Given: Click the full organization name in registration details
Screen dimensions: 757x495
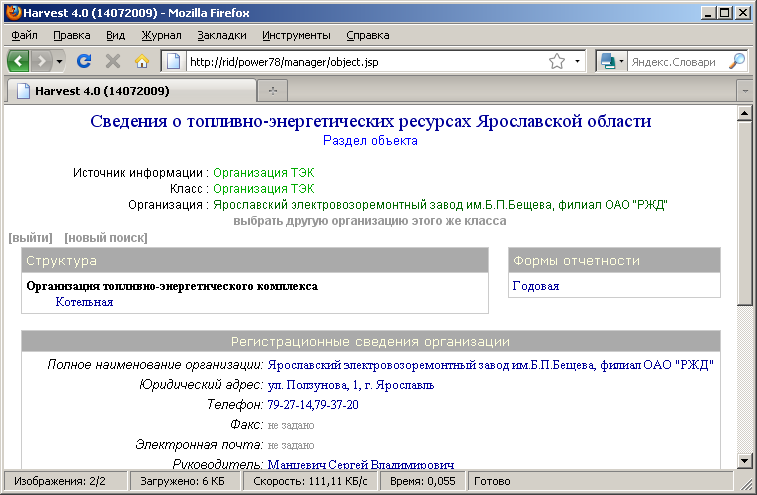Looking at the screenshot, I should [491, 365].
